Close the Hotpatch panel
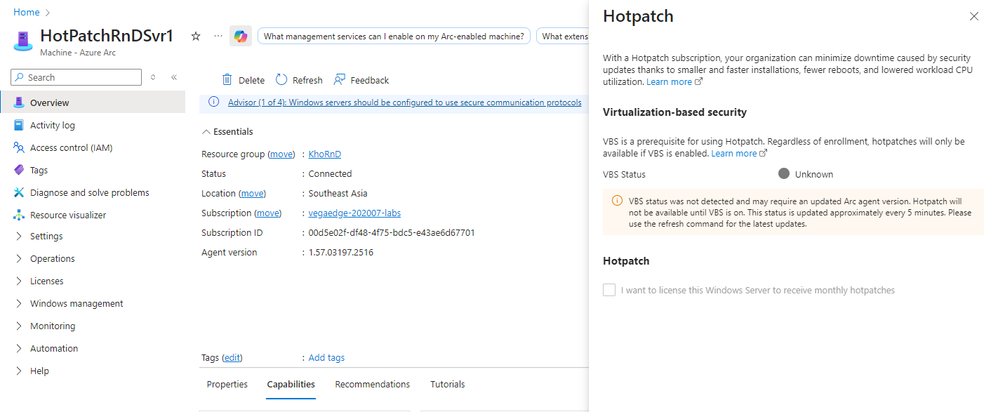Image resolution: width=998 pixels, height=412 pixels. [974, 17]
